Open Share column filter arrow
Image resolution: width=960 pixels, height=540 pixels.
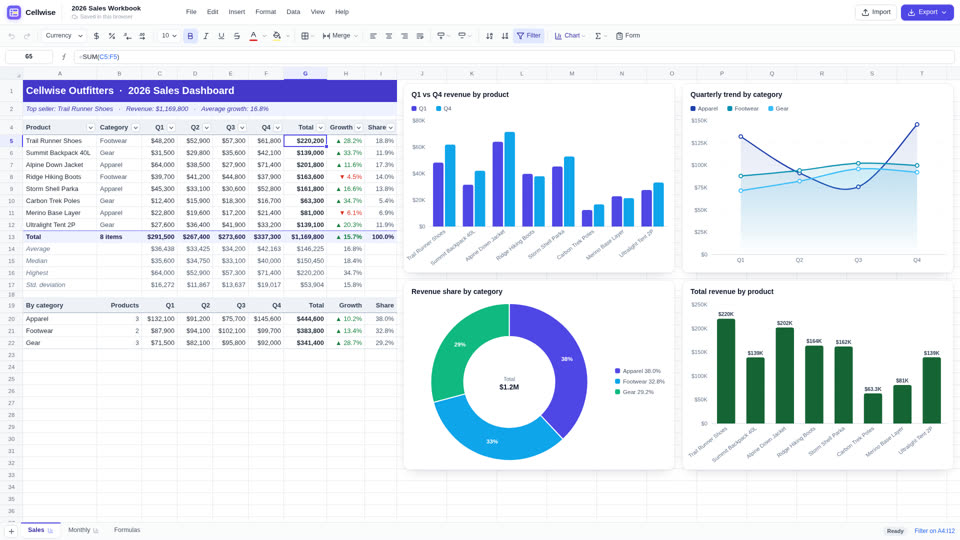coord(391,128)
